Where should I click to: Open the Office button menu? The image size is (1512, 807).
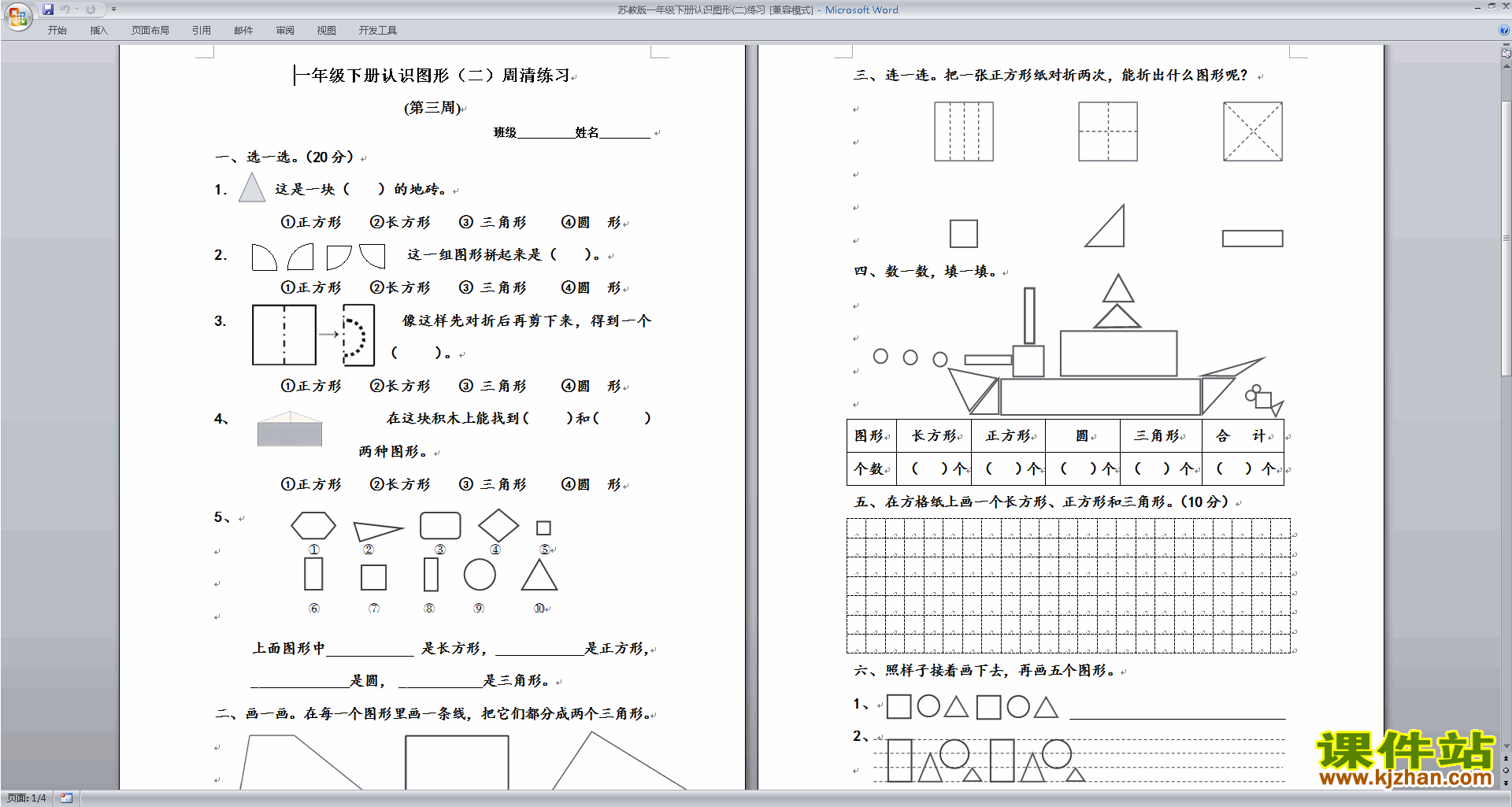[17, 16]
